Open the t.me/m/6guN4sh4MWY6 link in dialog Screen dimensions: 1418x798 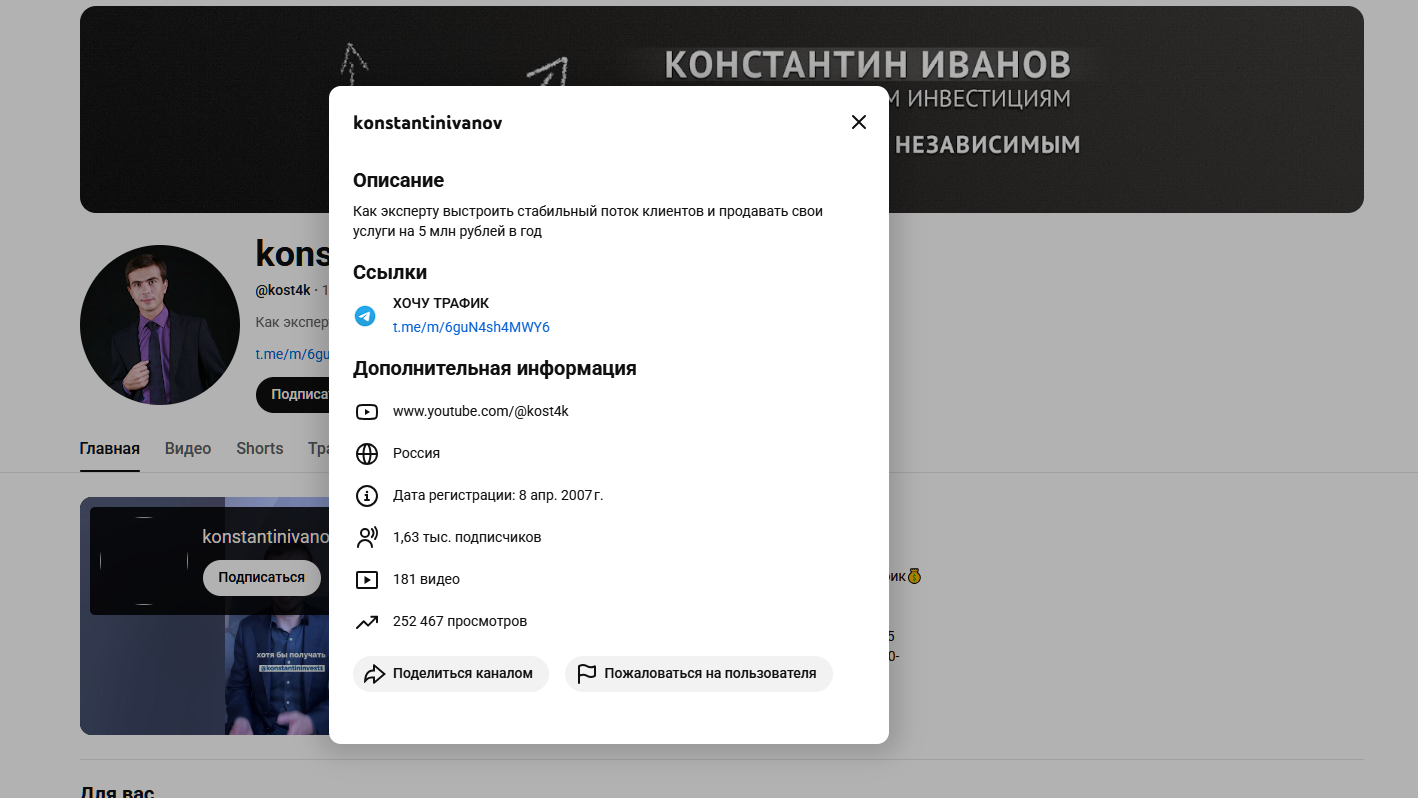pos(471,327)
